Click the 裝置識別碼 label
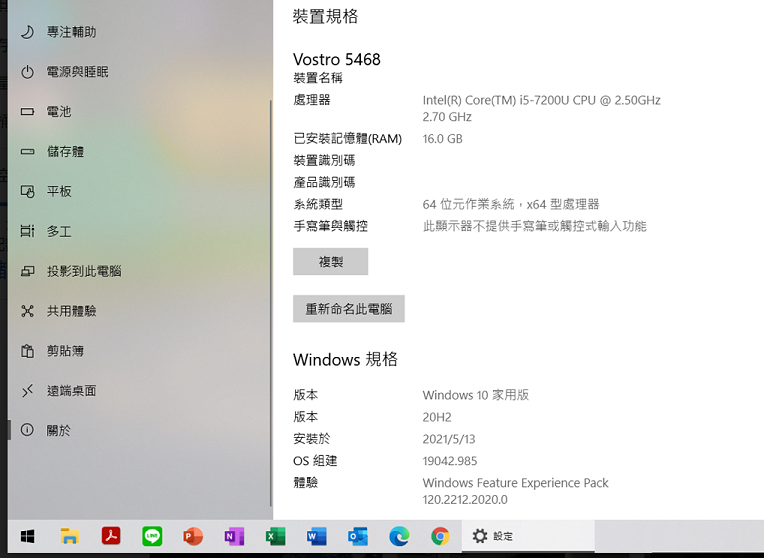Image resolution: width=764 pixels, height=558 pixels. pyautogui.click(x=324, y=160)
